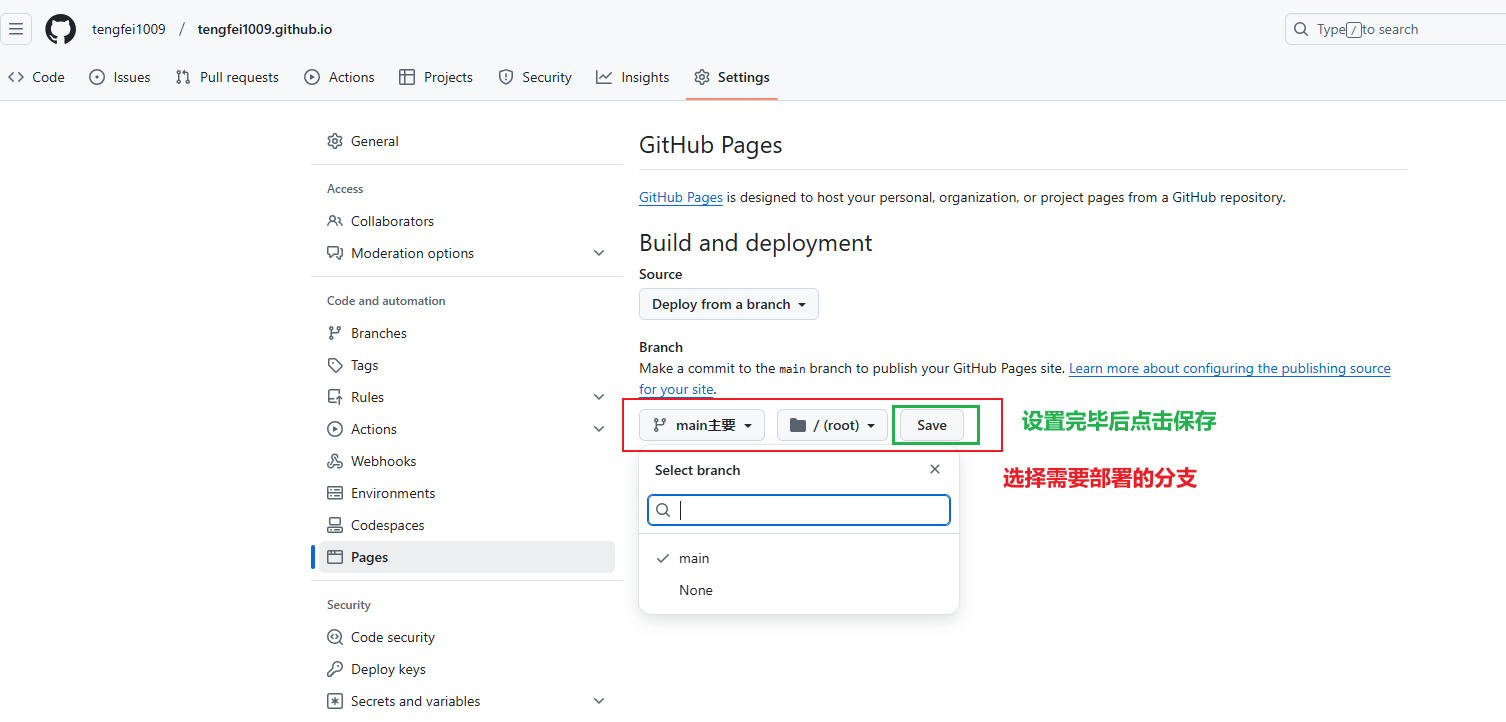
Task: Click the gear icon beside General
Action: pyautogui.click(x=335, y=141)
